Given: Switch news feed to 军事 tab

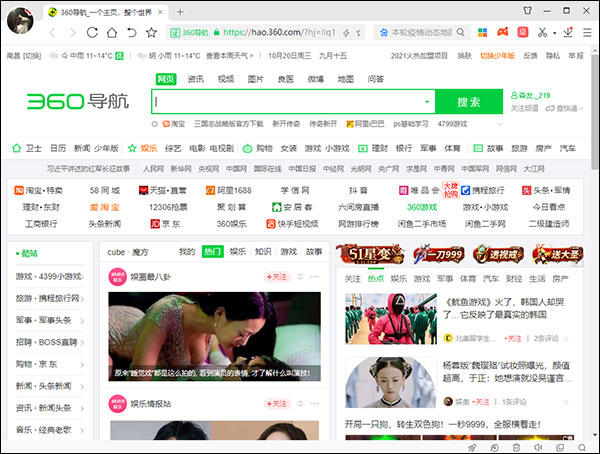Looking at the screenshot, I should pyautogui.click(x=445, y=279).
